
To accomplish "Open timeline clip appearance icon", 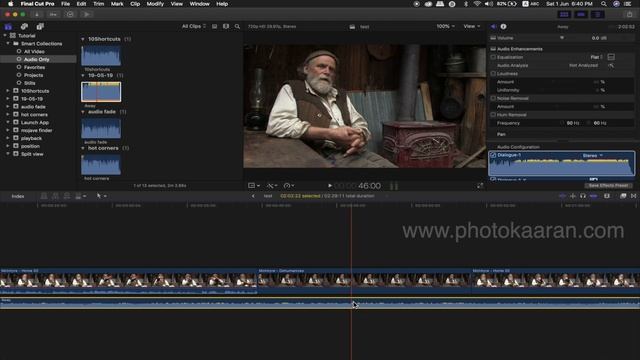I will 607,196.
